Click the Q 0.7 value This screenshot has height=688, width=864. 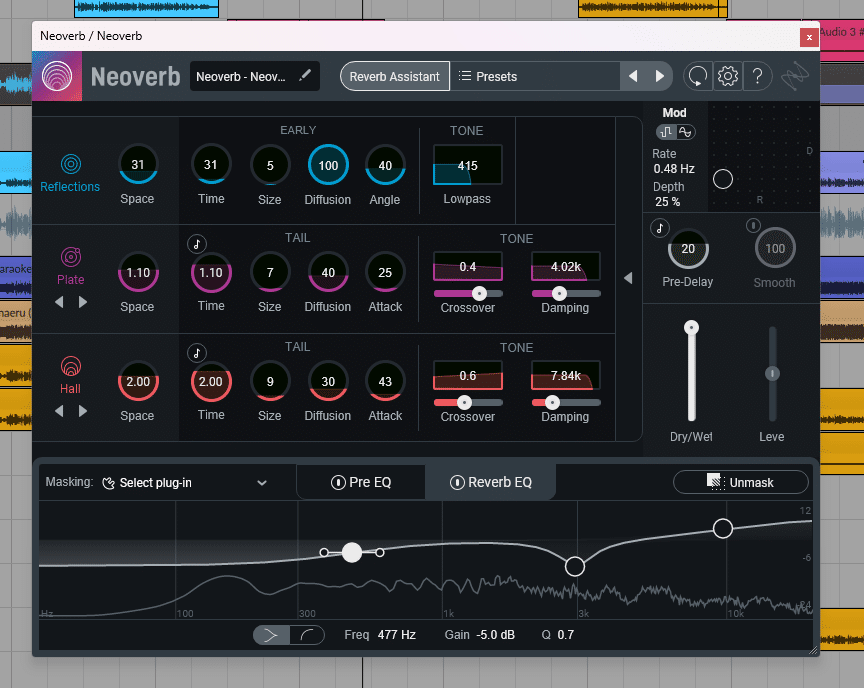coord(565,635)
